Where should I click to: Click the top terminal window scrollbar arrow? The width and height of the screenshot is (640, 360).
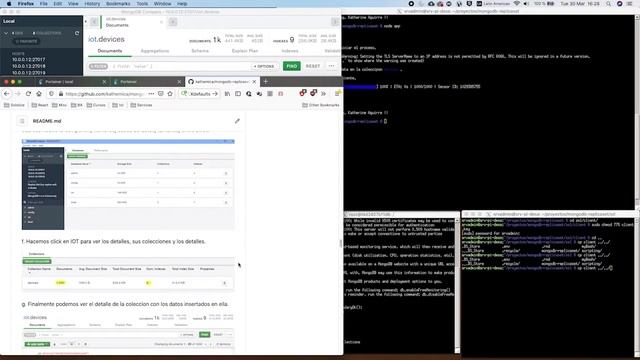637,18
